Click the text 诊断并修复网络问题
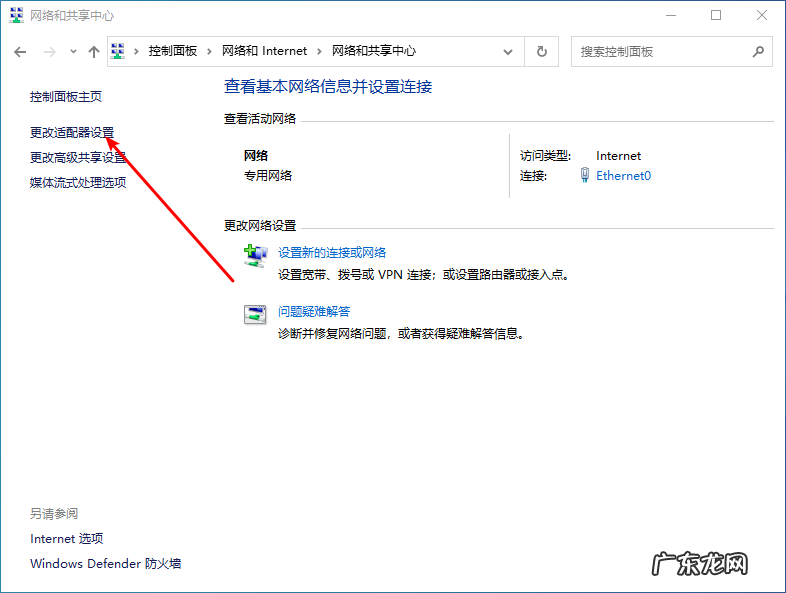 tap(332, 333)
